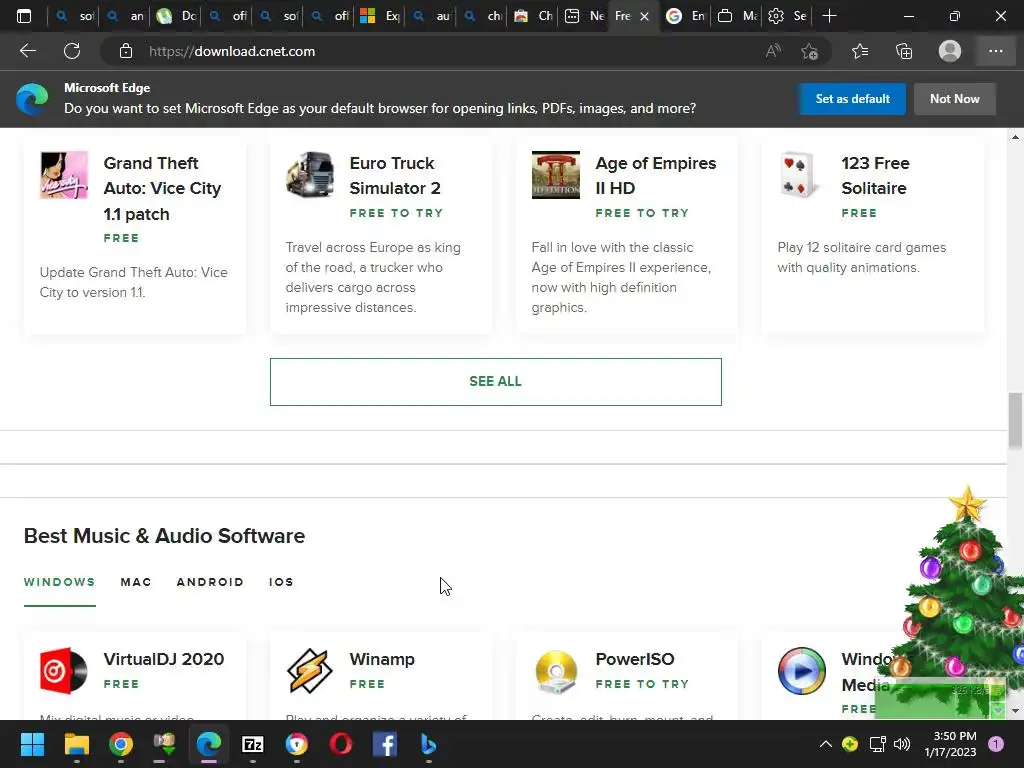Activate the Read aloud icon

(773, 51)
